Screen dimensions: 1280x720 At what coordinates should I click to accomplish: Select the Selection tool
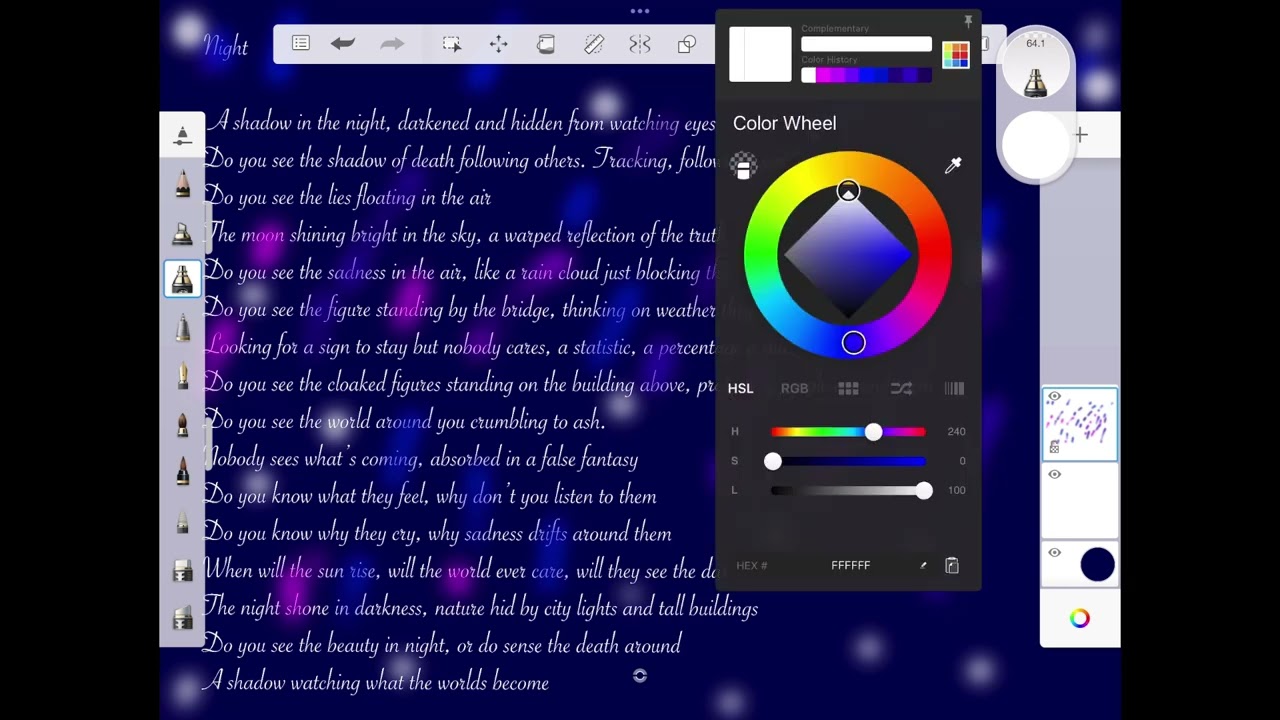[452, 44]
